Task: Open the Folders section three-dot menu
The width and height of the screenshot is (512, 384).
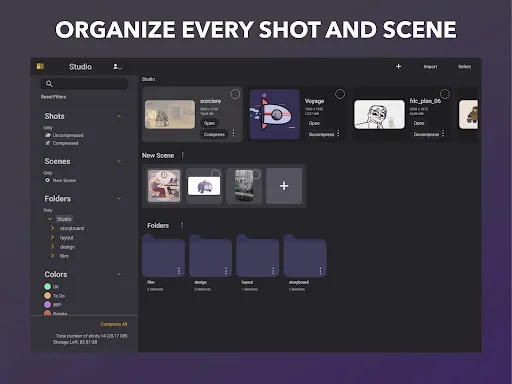Action: 182,226
